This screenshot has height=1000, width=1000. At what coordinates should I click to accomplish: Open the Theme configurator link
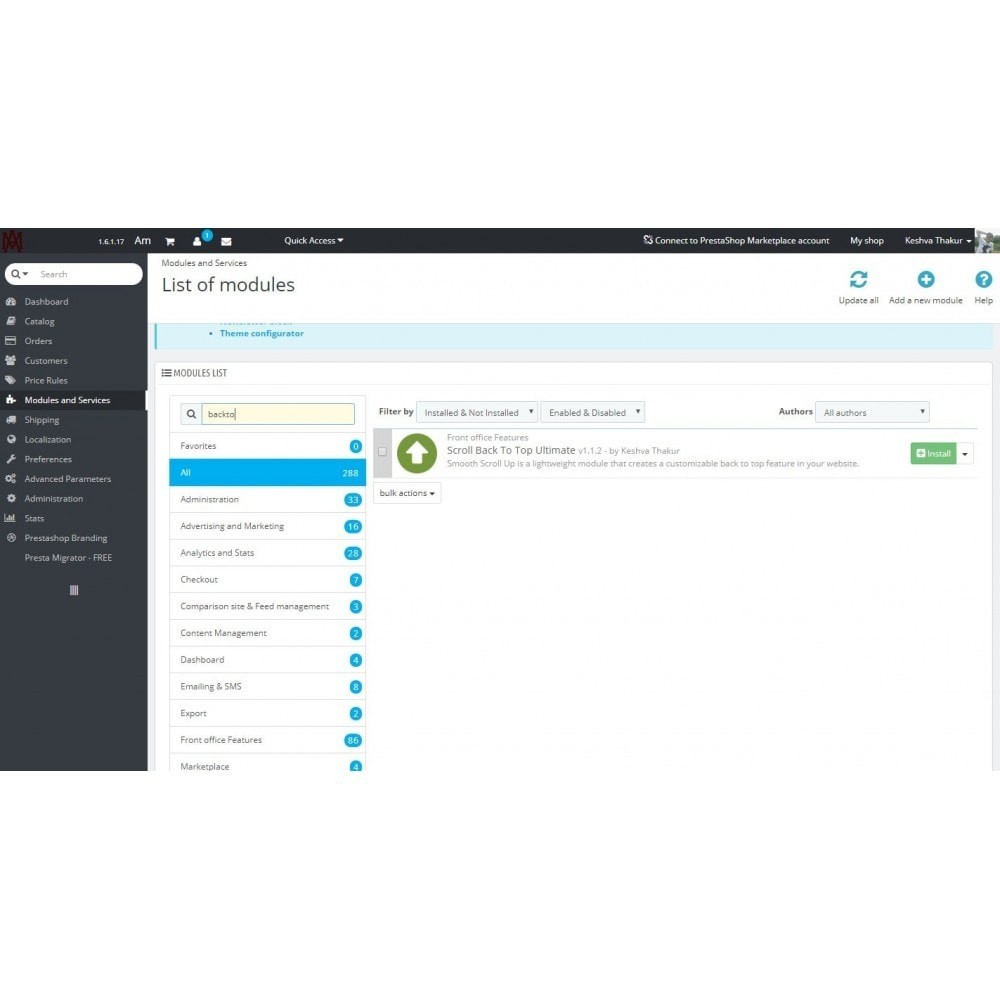(261, 334)
